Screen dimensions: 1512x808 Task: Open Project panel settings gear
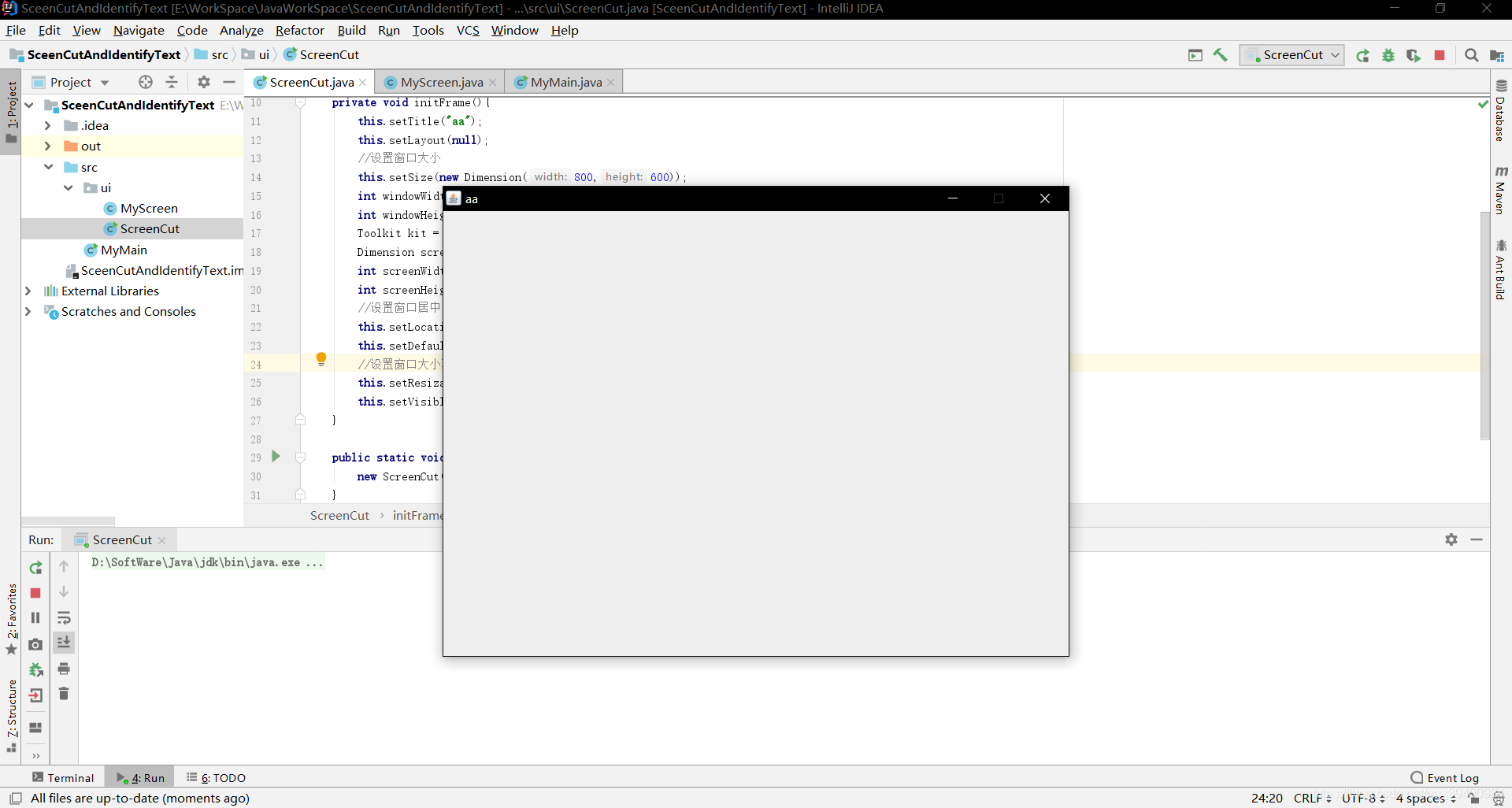coord(204,82)
